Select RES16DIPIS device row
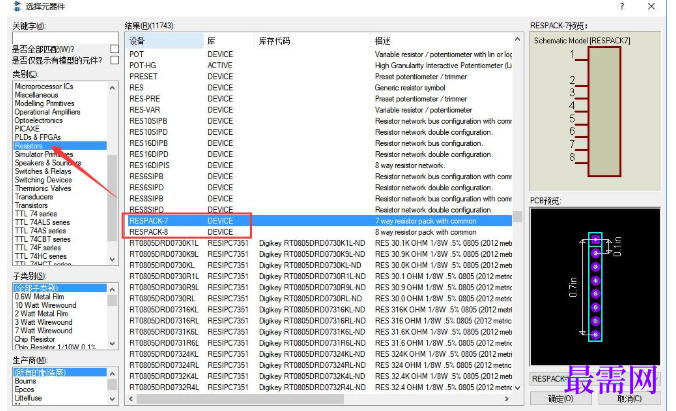Screen dimensions: 676x411 [319, 165]
